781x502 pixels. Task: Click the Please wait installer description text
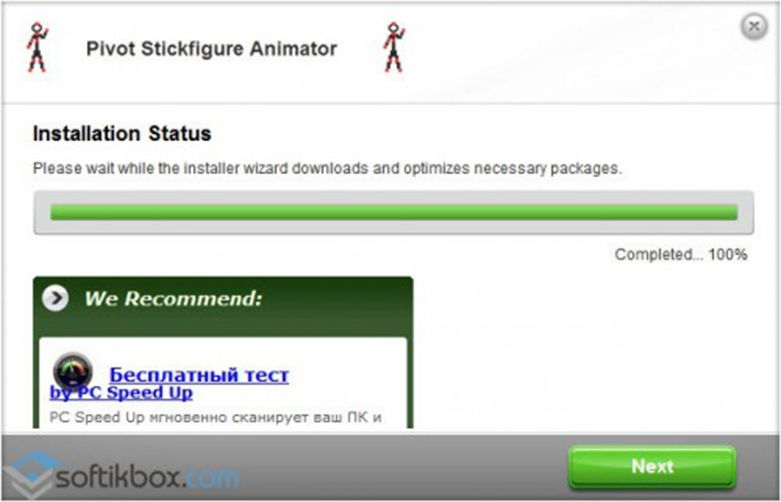click(x=327, y=168)
